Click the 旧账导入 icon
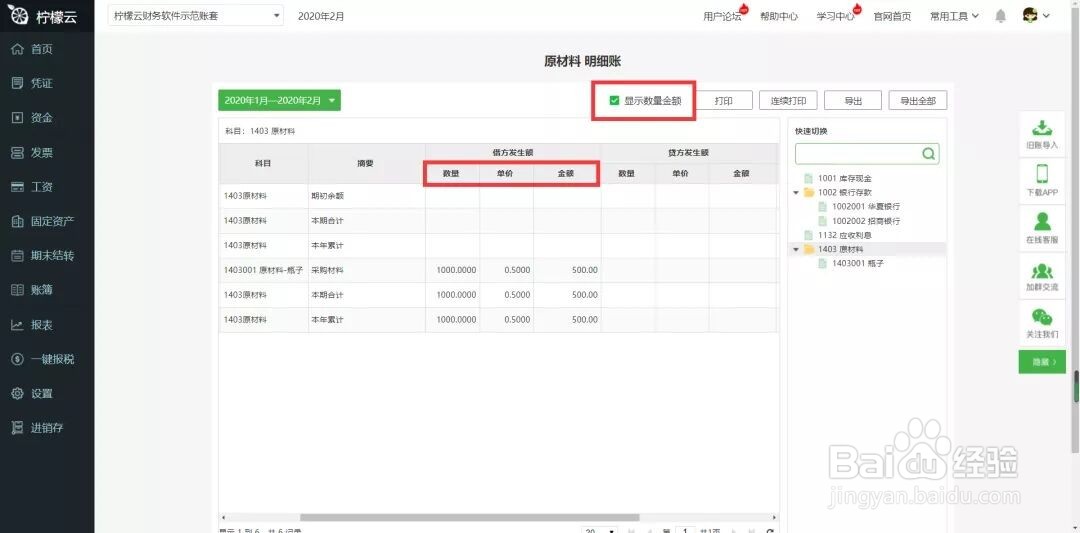This screenshot has height=533, width=1080. tap(1041, 128)
